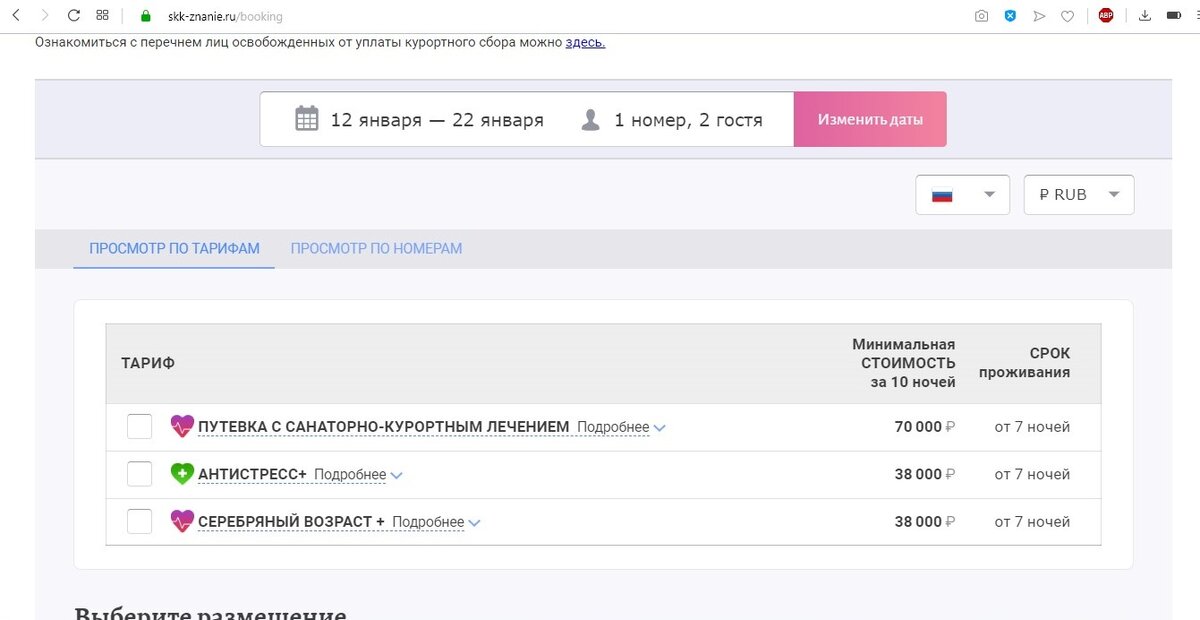Click the calendar icon next to dates
Viewport: 1200px width, 620px height.
308,119
